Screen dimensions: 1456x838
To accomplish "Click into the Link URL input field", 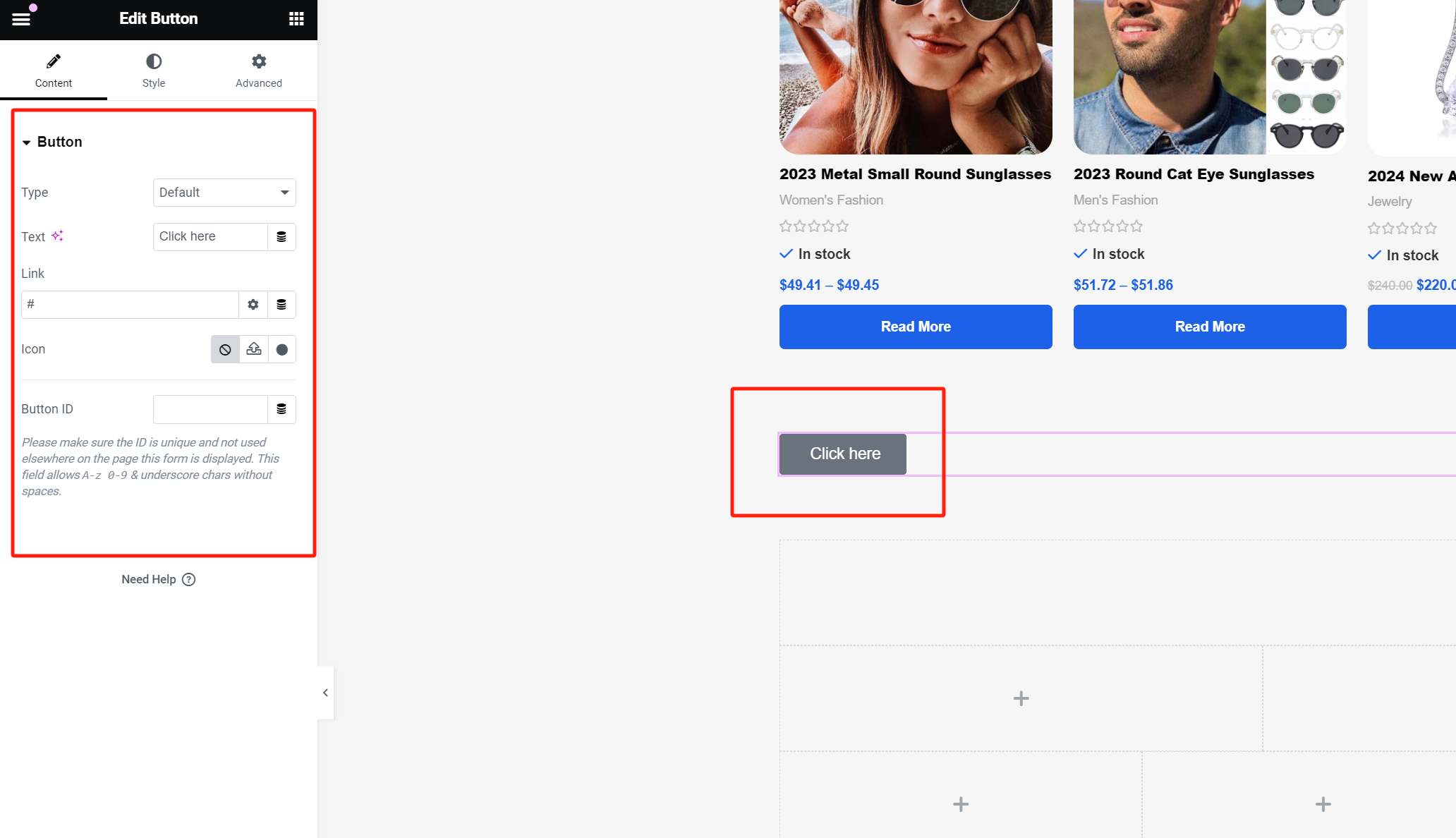I will click(131, 305).
